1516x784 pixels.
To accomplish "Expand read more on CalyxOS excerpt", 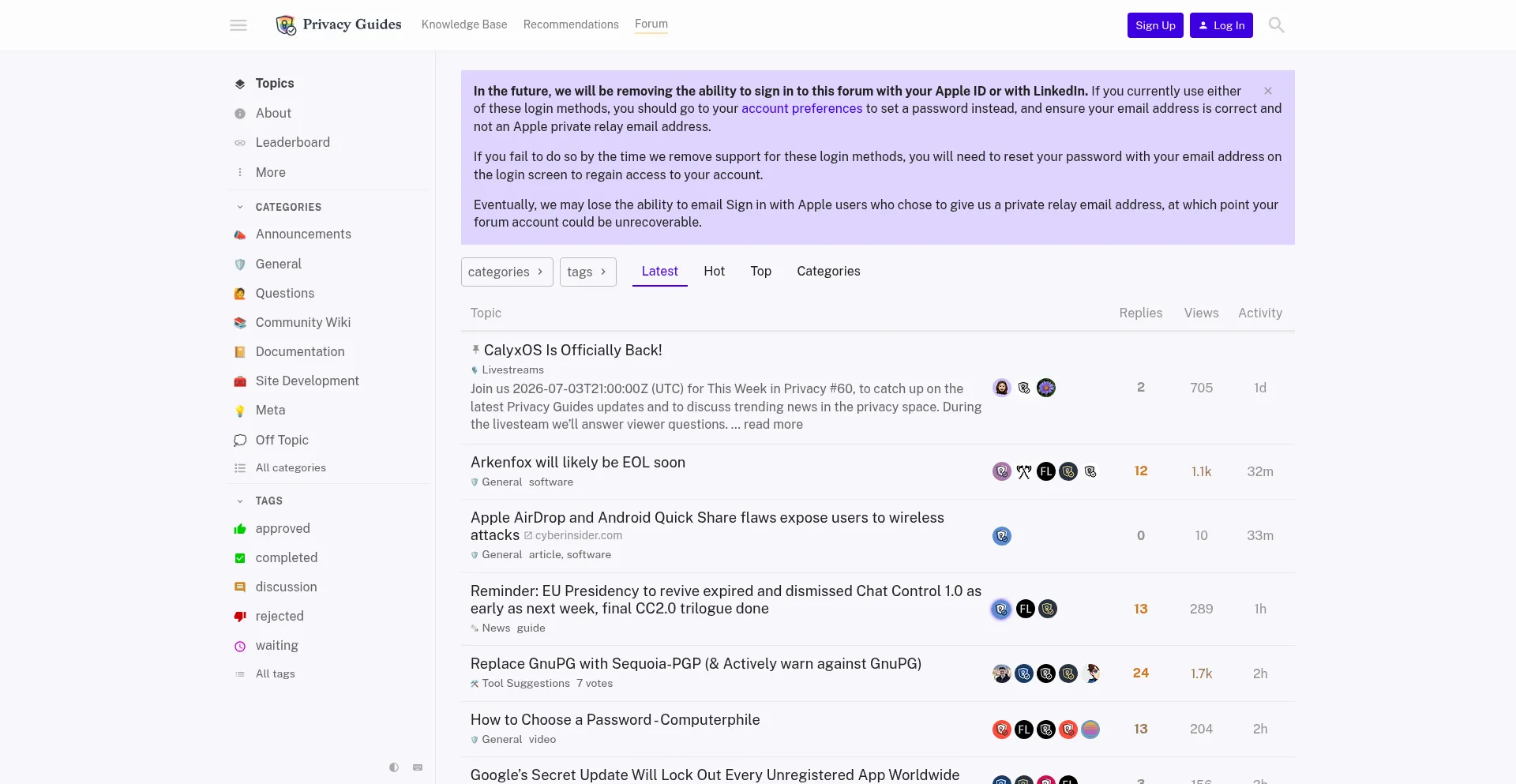I will tap(773, 425).
